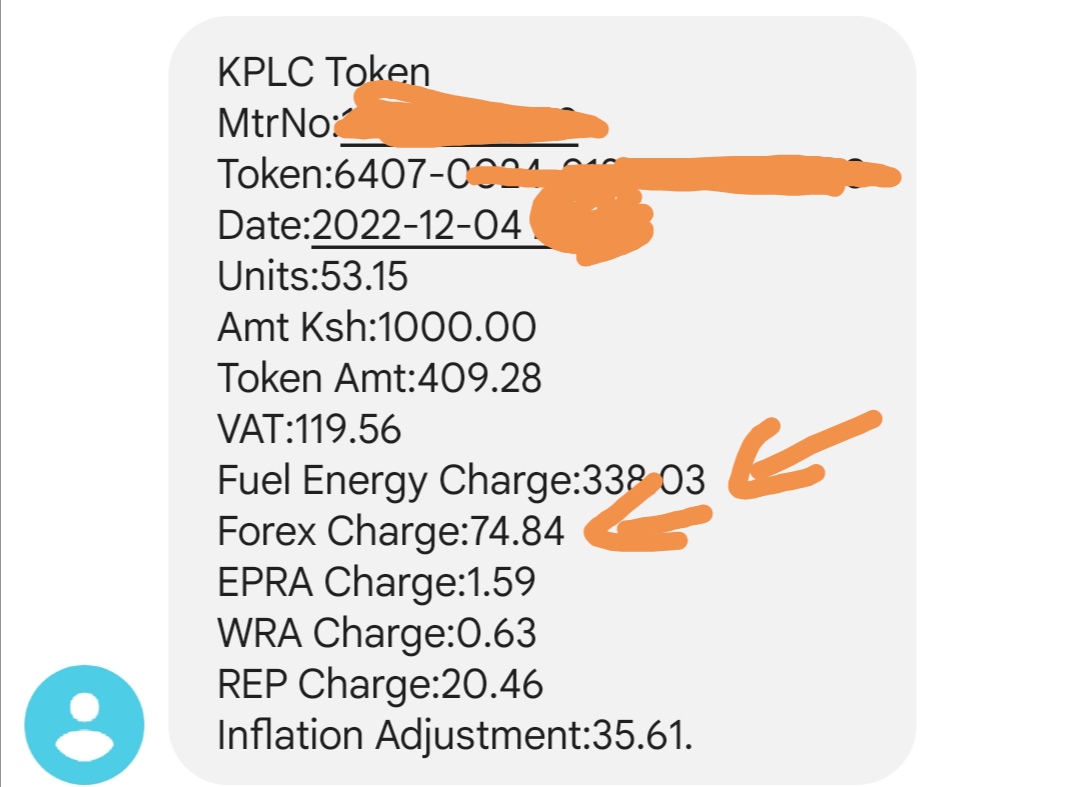This screenshot has width=1074, height=787.
Task: Click the Forex Charge:74.84 line
Action: point(390,531)
